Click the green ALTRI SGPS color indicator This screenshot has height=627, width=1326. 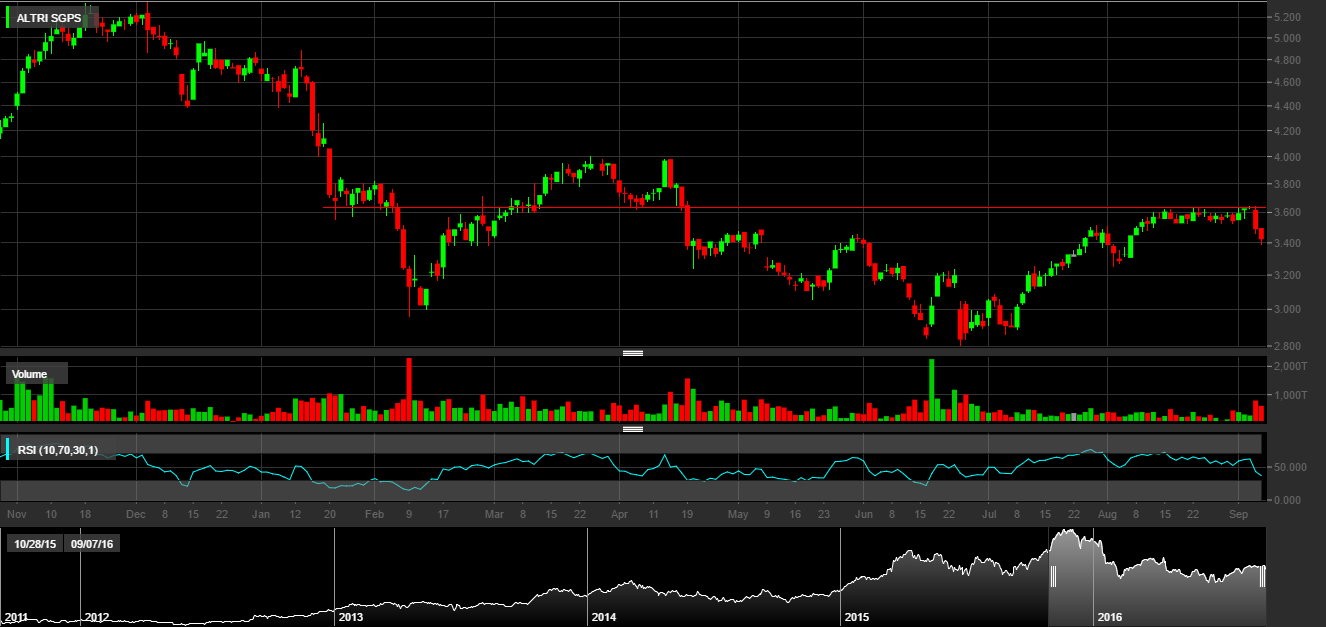(x=8, y=19)
